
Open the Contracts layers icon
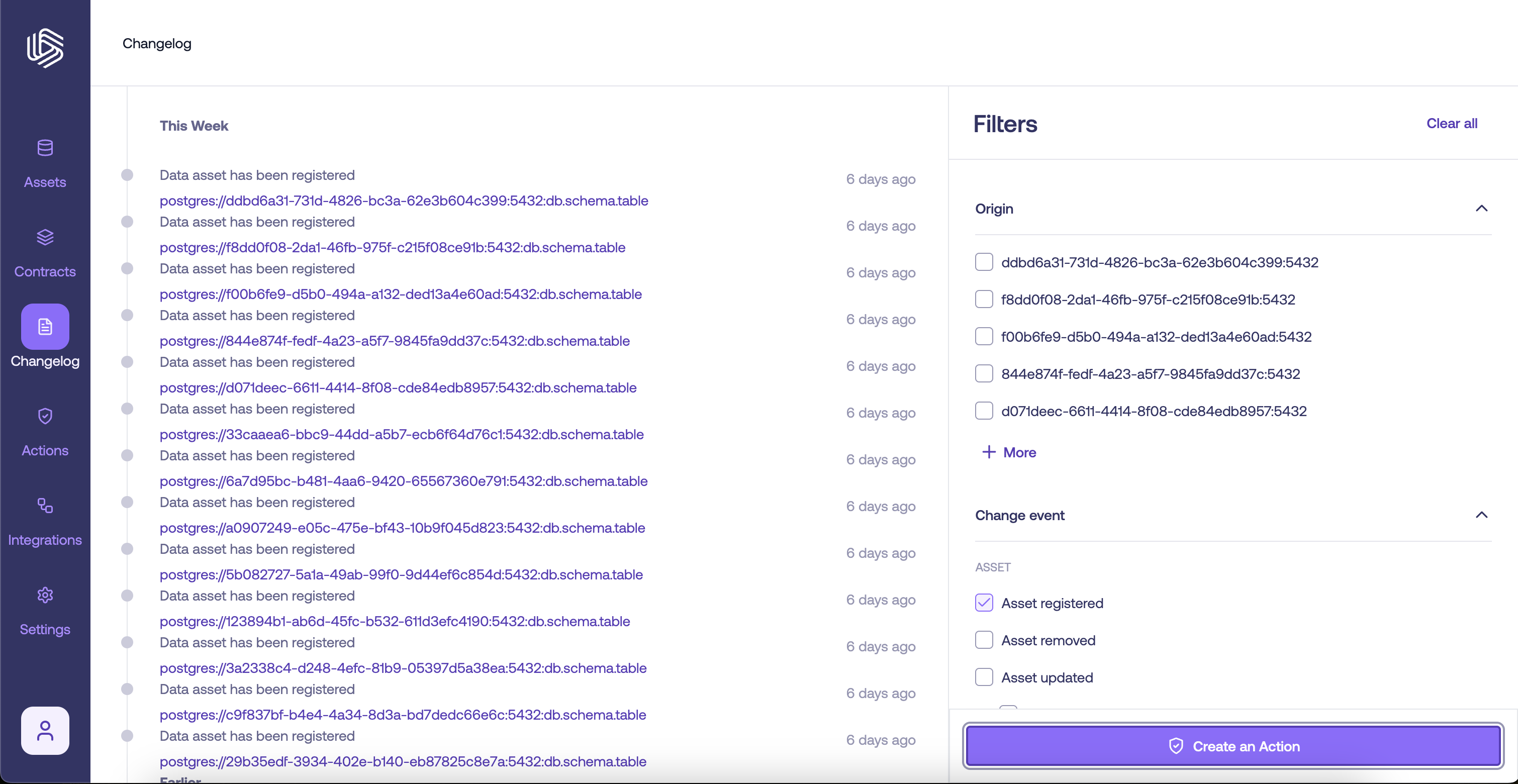point(45,237)
